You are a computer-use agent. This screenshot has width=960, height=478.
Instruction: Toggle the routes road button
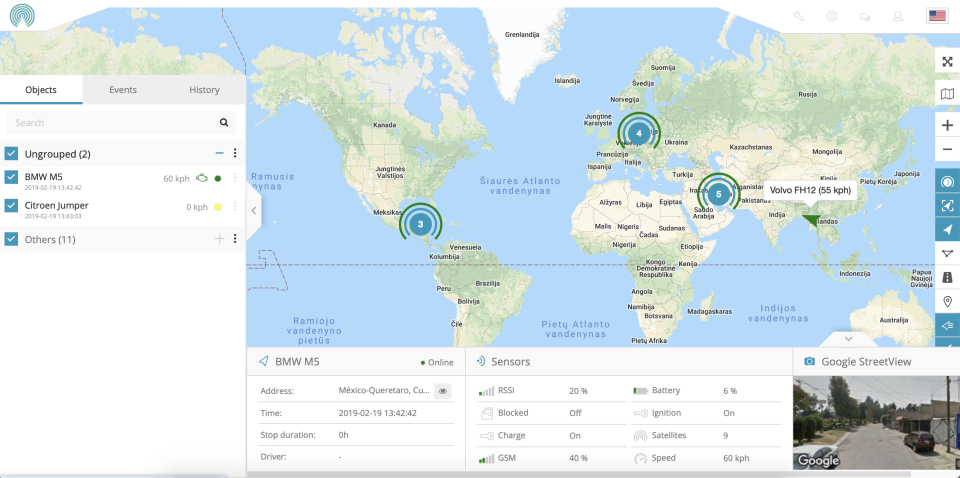tap(947, 277)
